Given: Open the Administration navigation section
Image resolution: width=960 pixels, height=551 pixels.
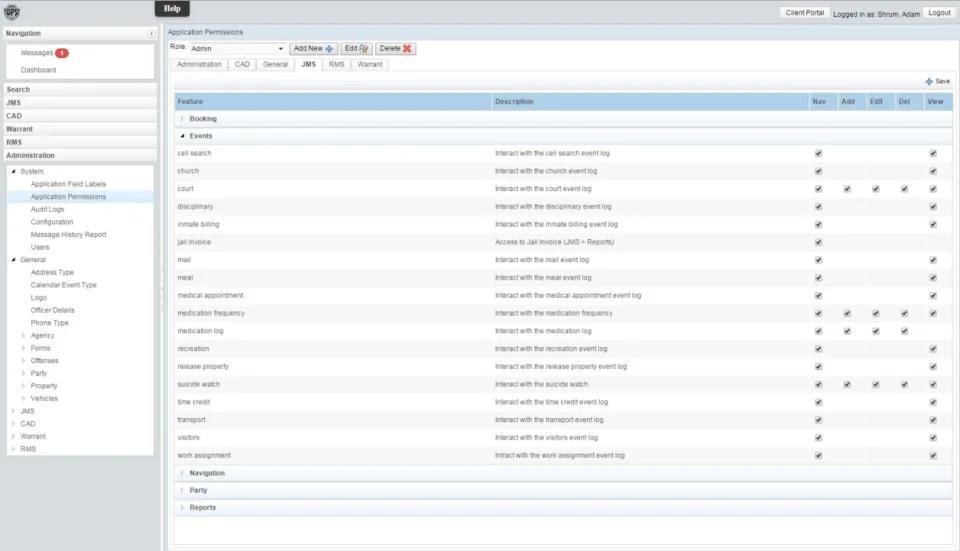Looking at the screenshot, I should [x=80, y=156].
